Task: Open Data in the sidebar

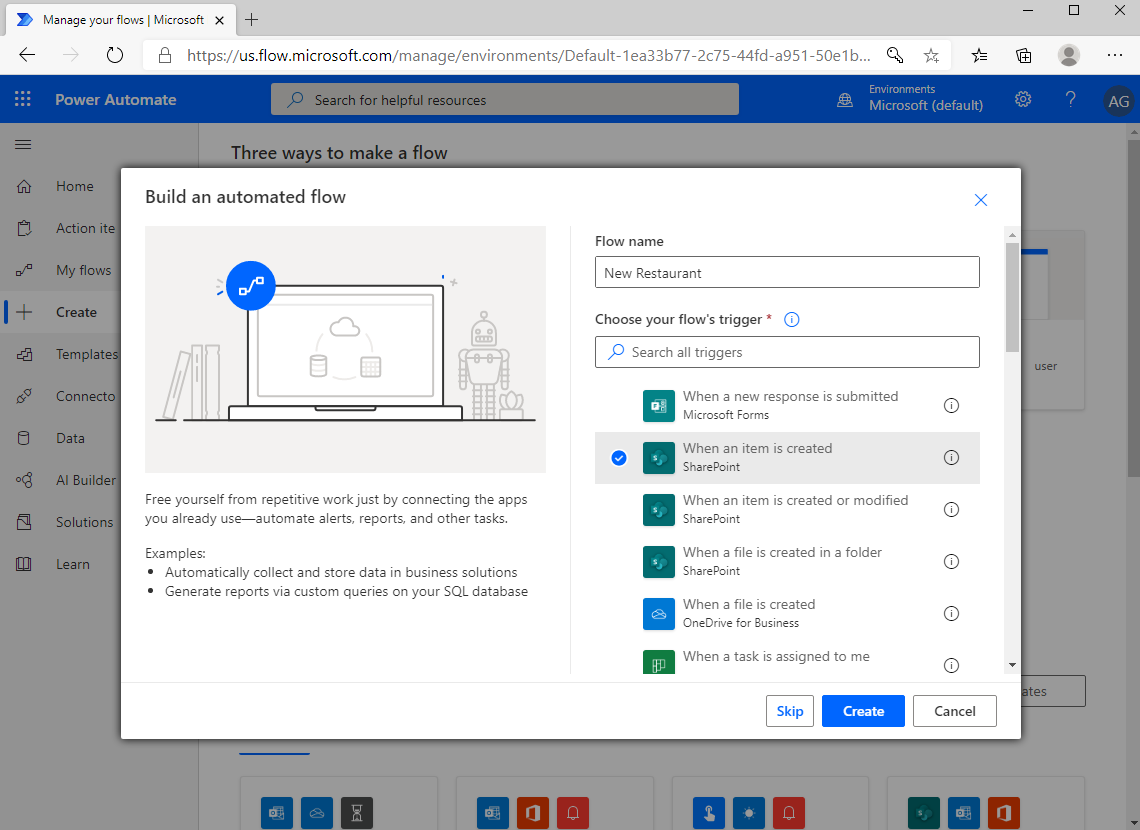Action: tap(70, 438)
